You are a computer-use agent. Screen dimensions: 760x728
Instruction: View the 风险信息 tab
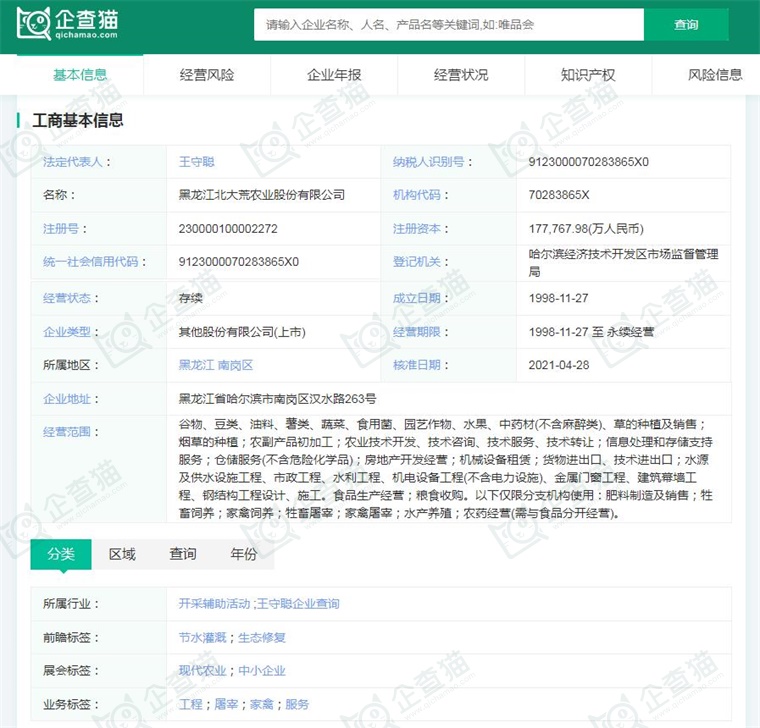714,75
